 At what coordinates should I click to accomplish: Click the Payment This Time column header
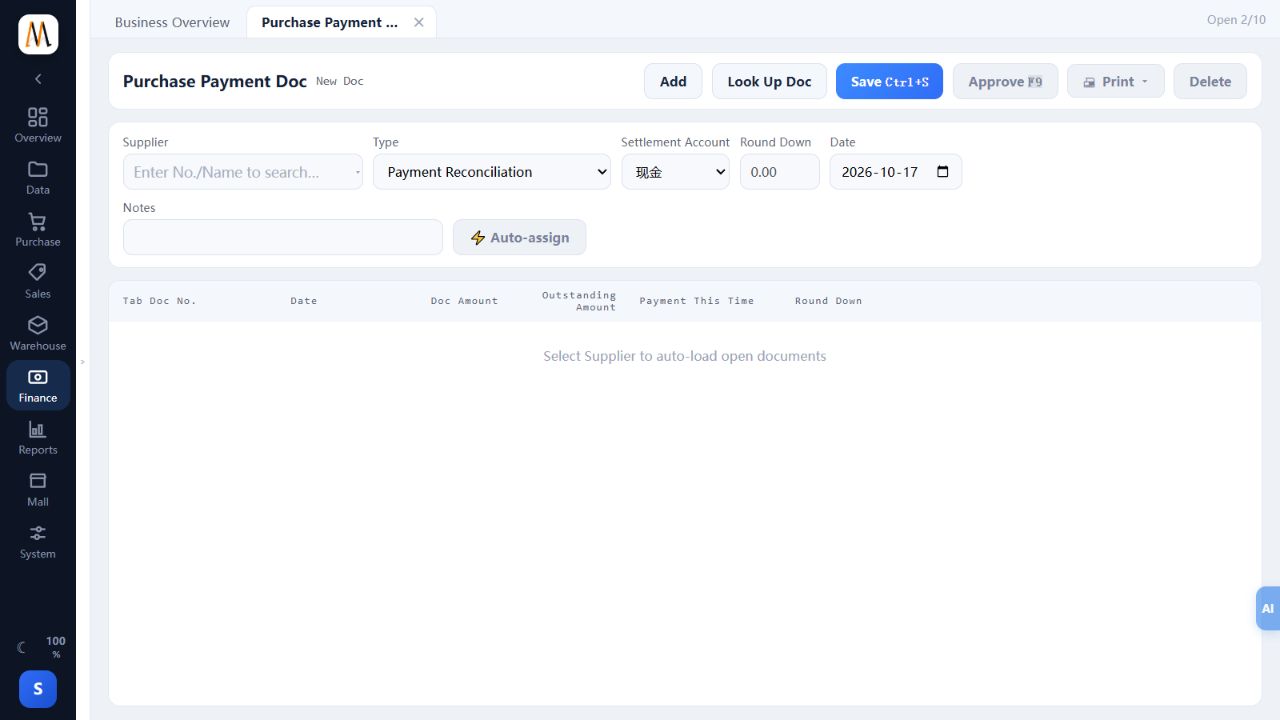point(697,301)
